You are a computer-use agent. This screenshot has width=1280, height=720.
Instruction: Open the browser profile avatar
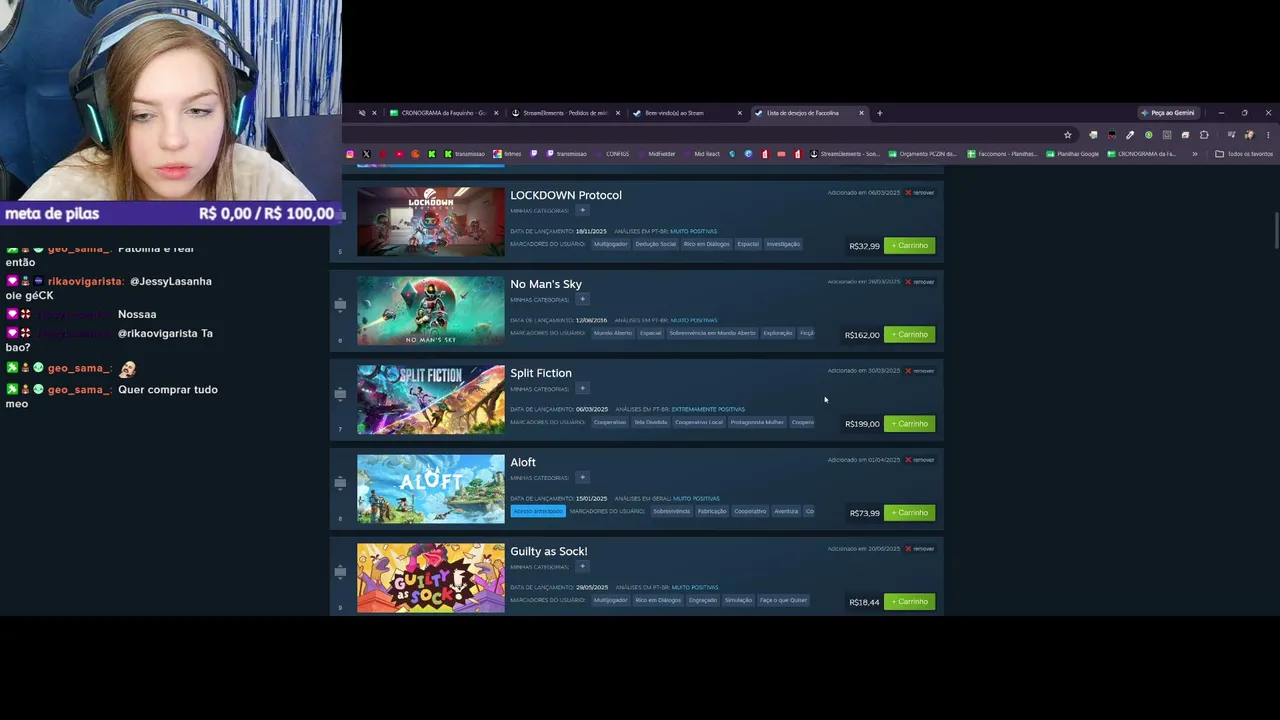(x=1249, y=135)
